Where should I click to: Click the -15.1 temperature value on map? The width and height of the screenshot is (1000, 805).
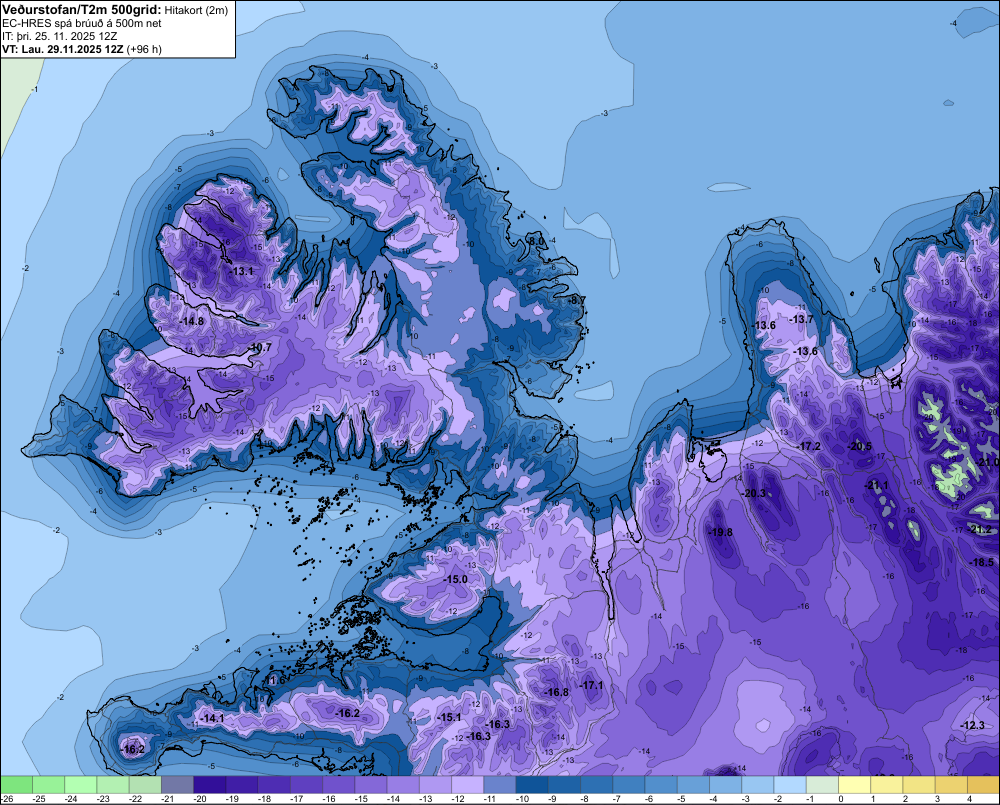pos(449,717)
